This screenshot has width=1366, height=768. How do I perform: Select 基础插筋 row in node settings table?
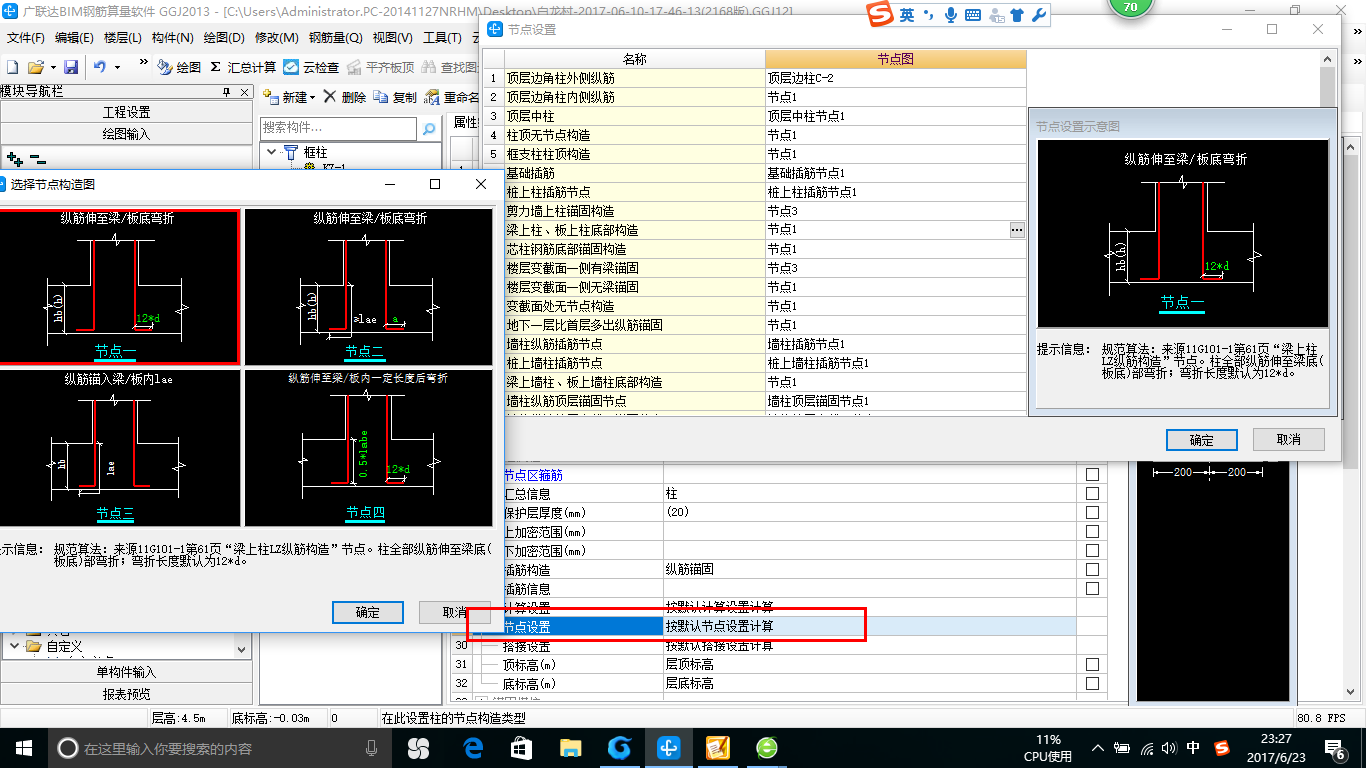click(755, 173)
